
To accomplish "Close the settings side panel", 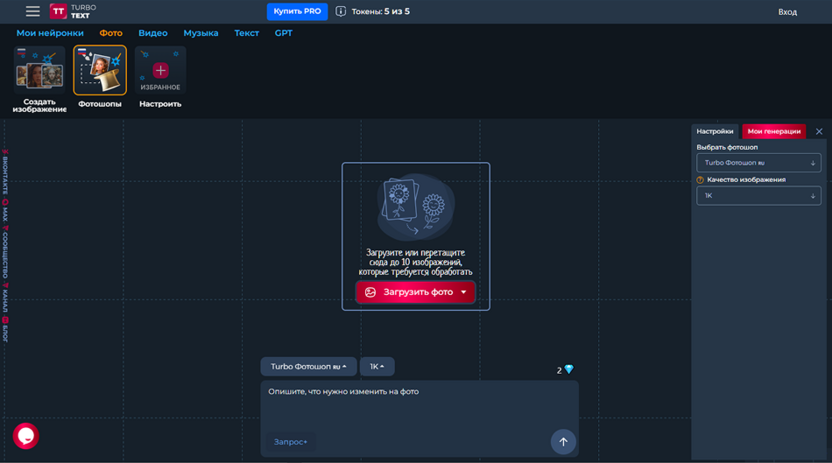I will [x=819, y=132].
